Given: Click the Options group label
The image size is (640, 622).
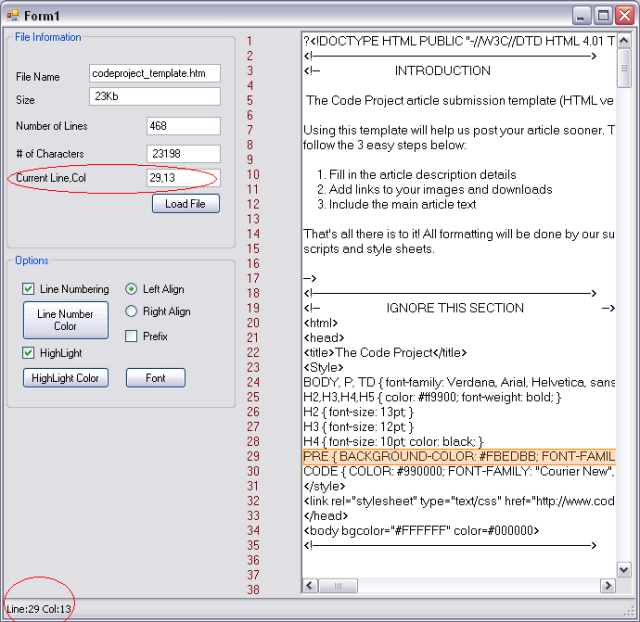Looking at the screenshot, I should point(32,260).
